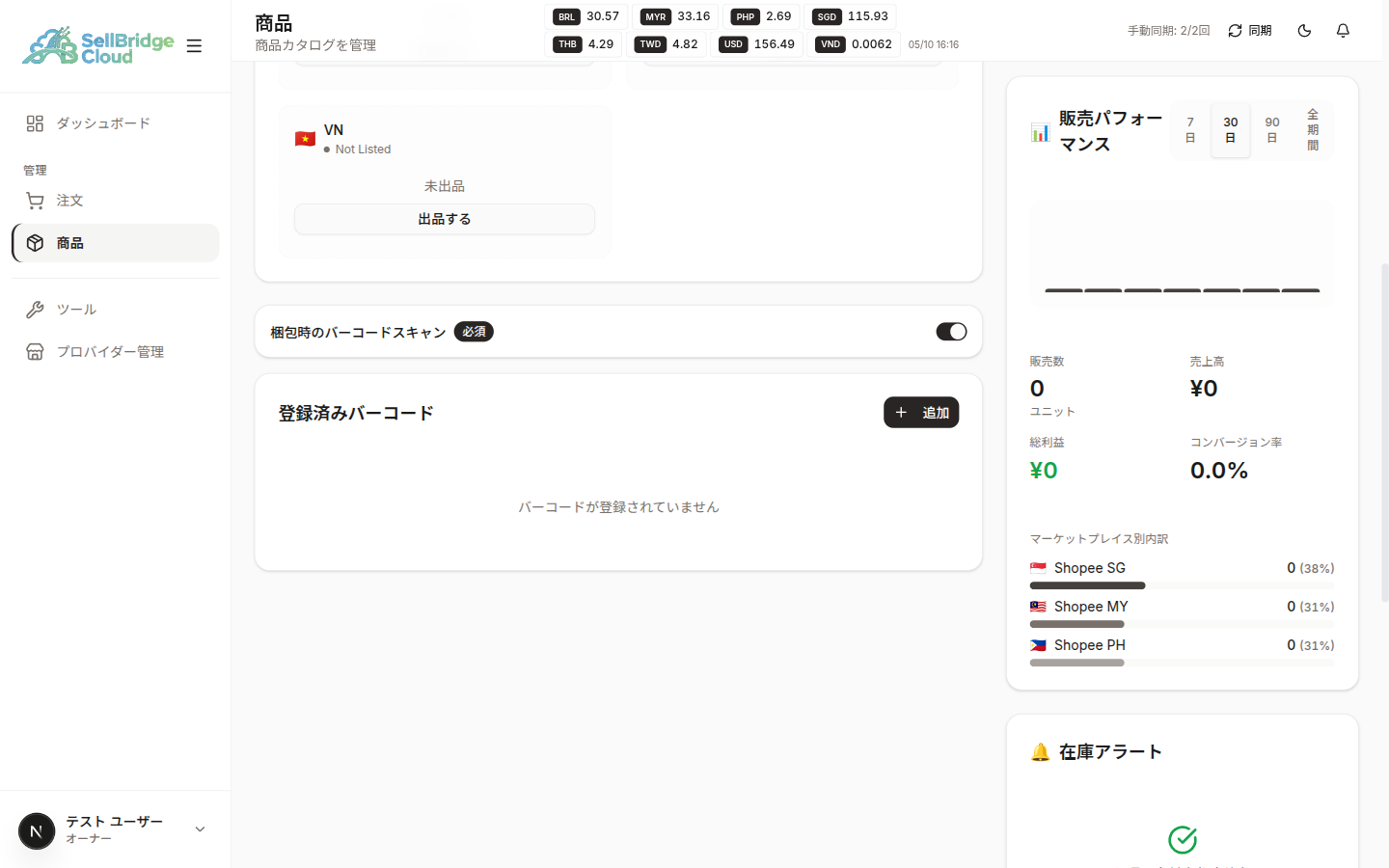The height and width of the screenshot is (868, 1389).
Task: Open 注文 page in sidebar
Action: 116,201
